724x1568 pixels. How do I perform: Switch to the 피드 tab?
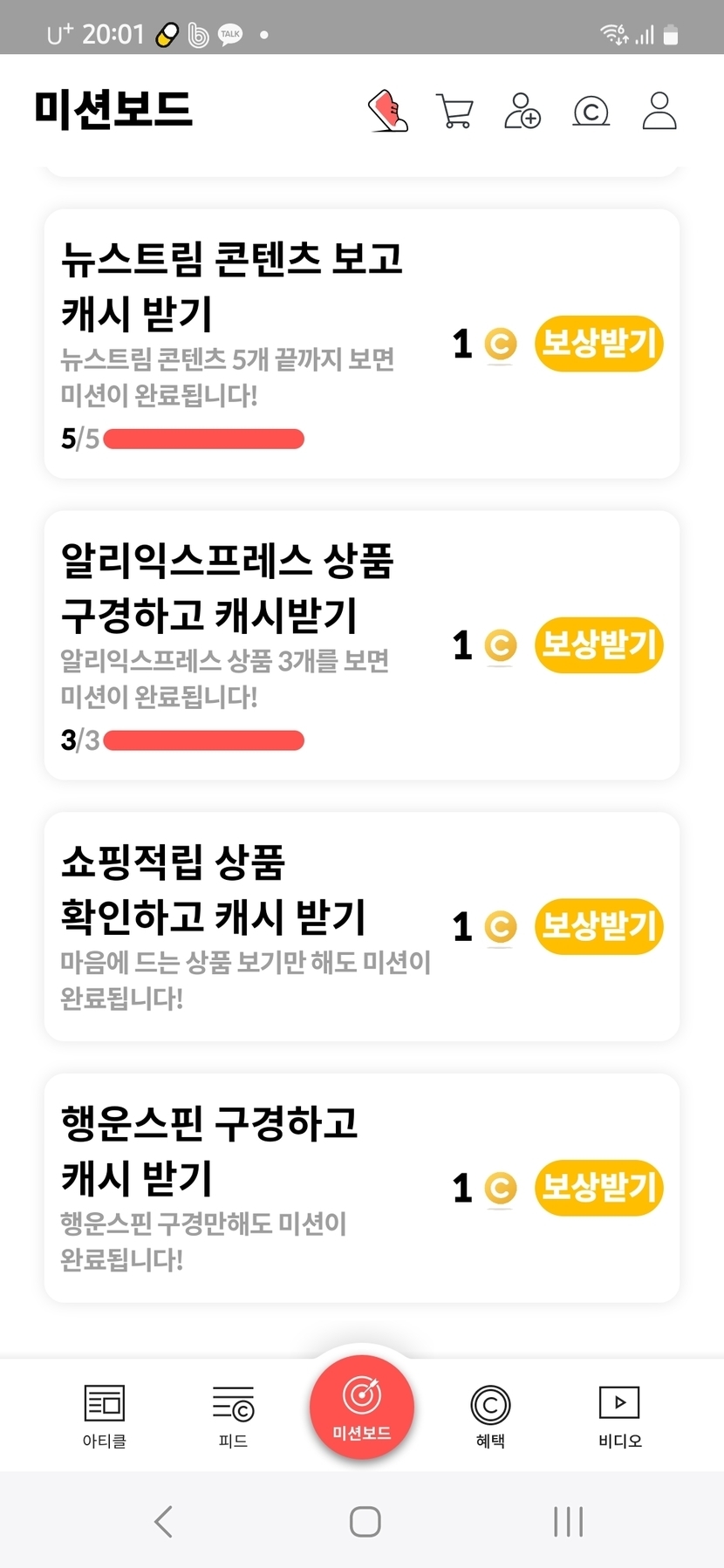[x=233, y=1416]
